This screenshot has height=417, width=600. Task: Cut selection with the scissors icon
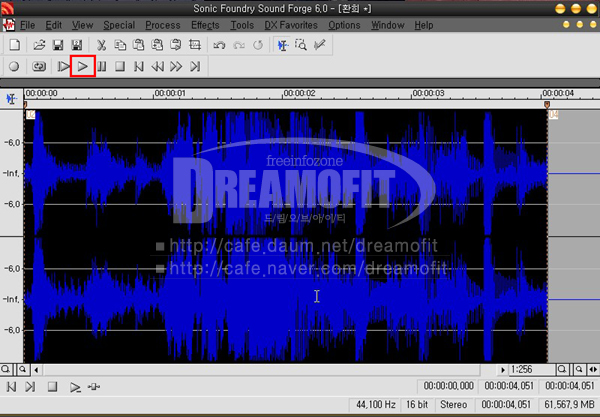coord(101,45)
